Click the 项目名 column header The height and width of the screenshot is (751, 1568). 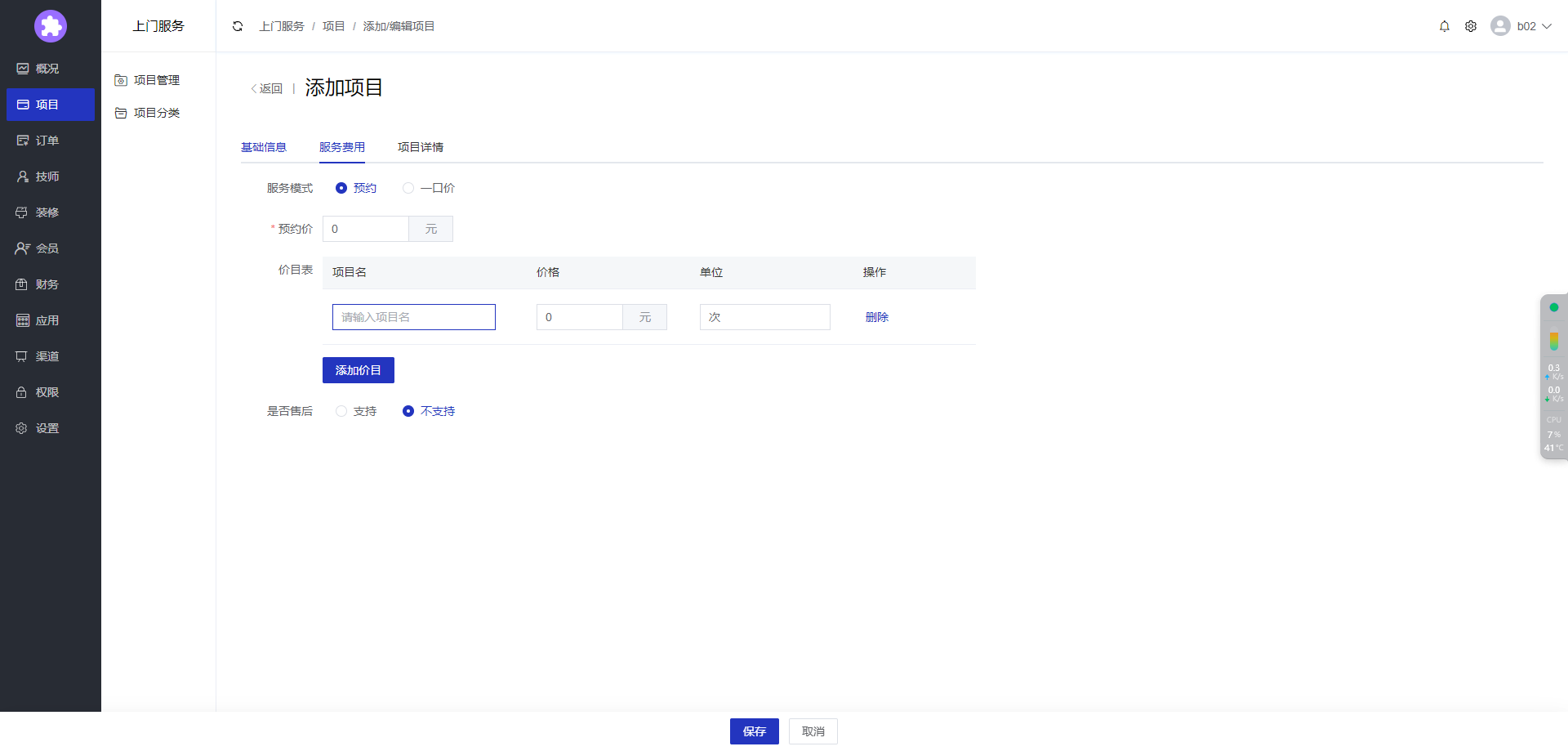[x=350, y=272]
